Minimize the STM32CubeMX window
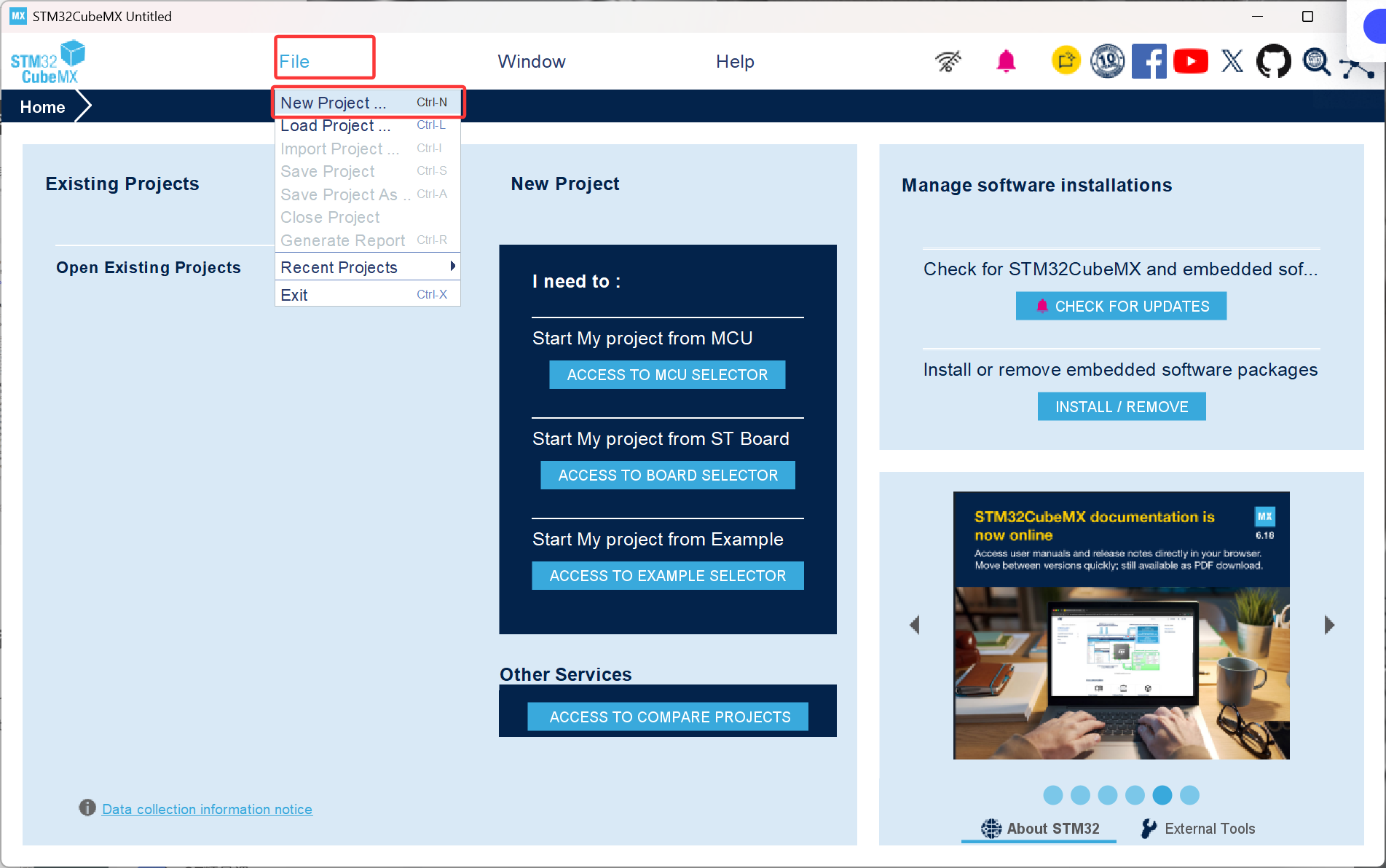The width and height of the screenshot is (1386, 868). click(x=1257, y=16)
